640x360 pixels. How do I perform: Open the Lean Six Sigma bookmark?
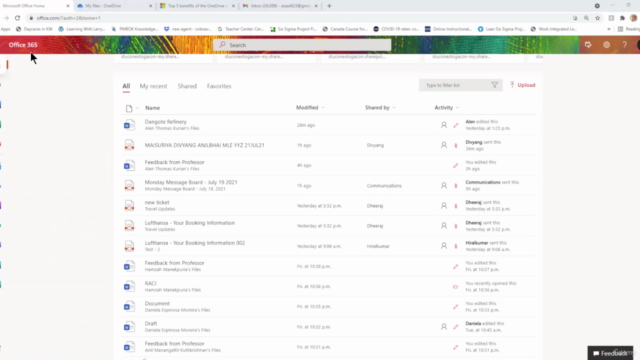pyautogui.click(x=501, y=29)
